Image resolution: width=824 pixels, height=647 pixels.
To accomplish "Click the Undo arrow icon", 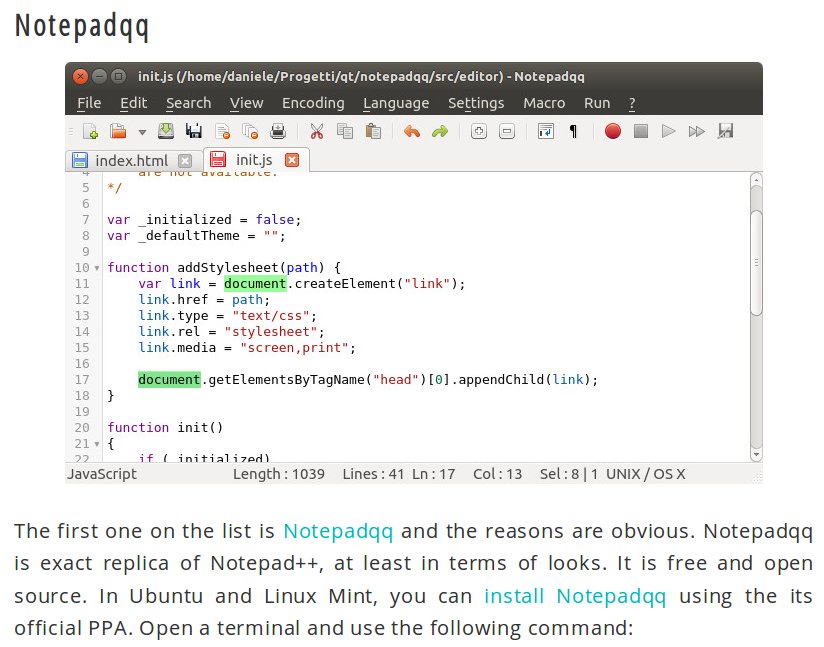I will tap(411, 131).
